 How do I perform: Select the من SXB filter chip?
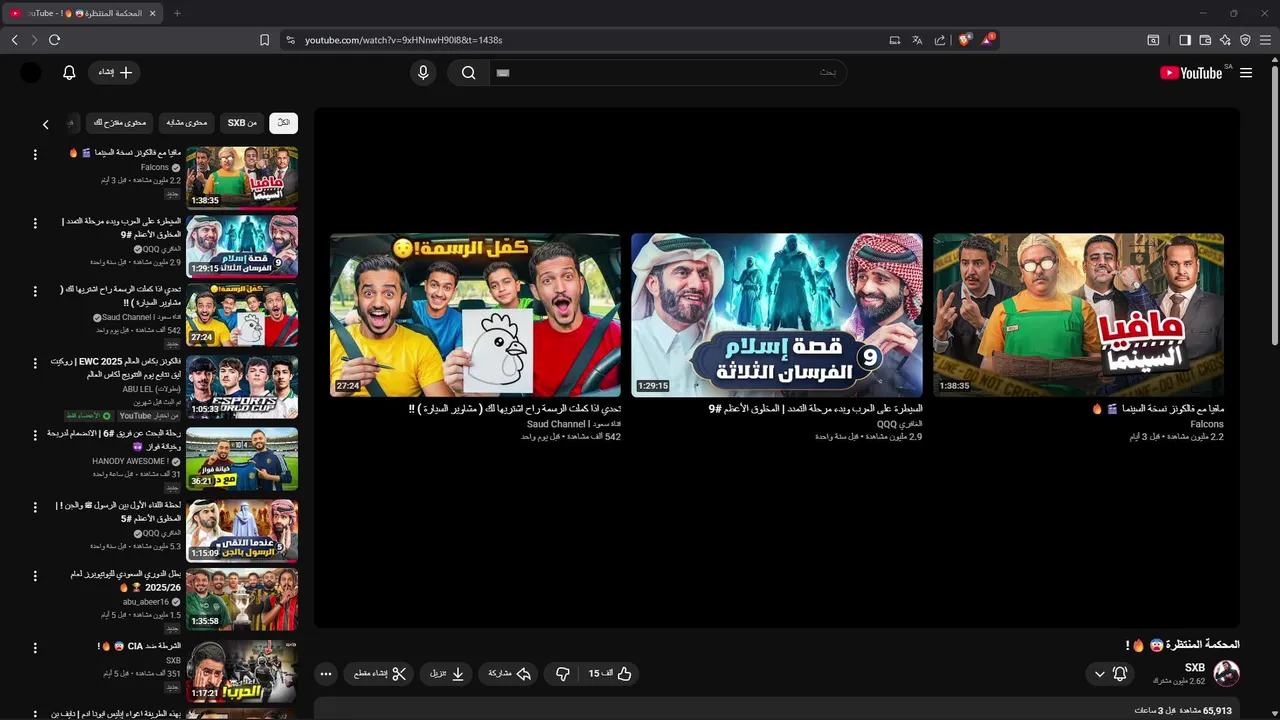[x=242, y=123]
